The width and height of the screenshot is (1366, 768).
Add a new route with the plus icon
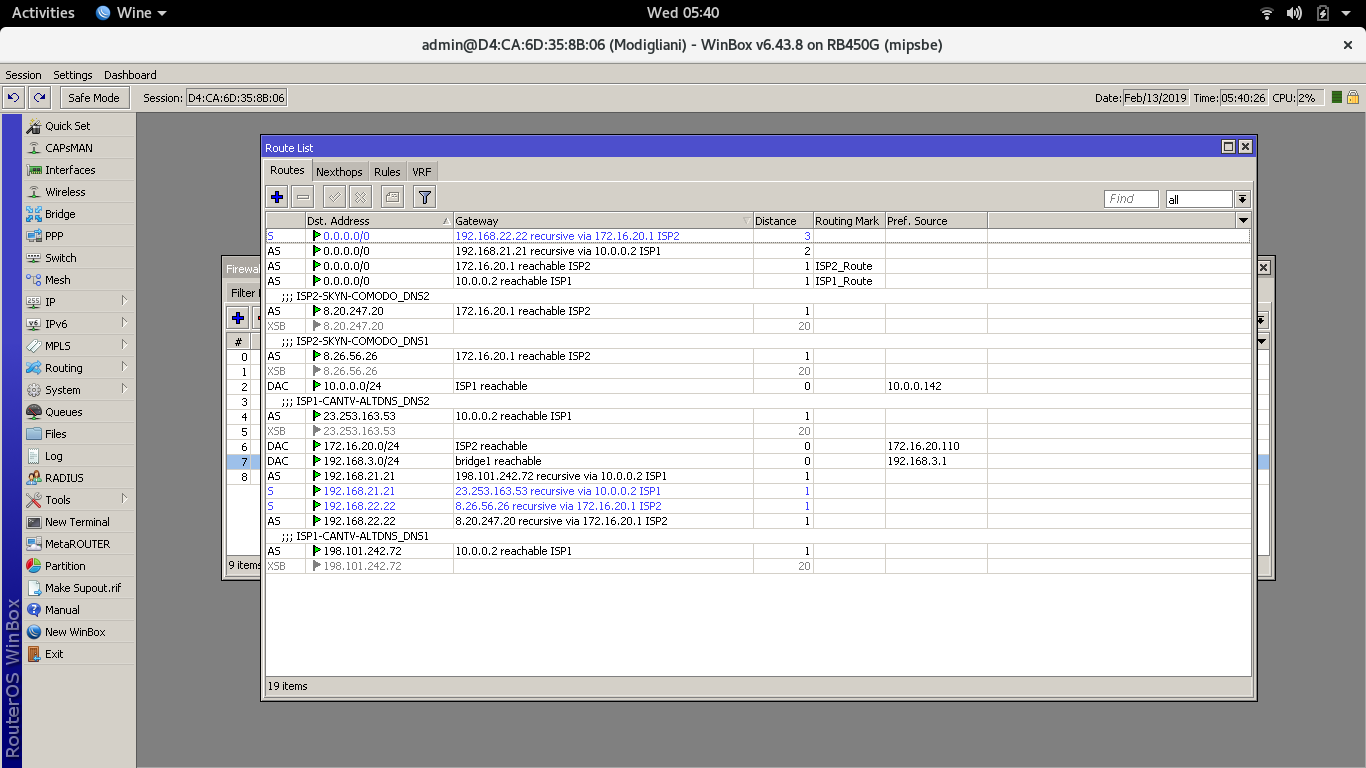(x=275, y=196)
